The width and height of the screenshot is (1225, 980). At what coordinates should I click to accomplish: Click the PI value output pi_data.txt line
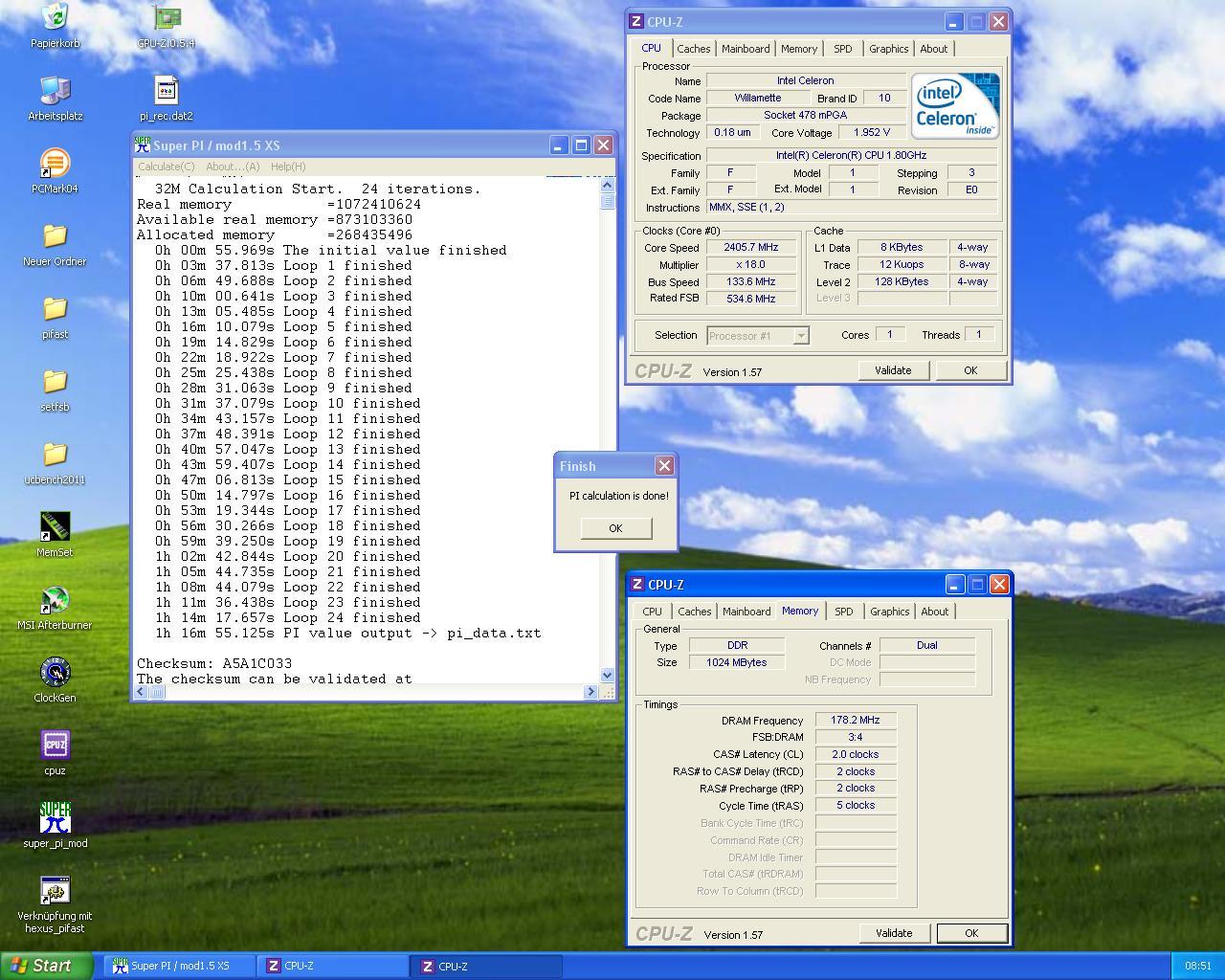point(348,633)
